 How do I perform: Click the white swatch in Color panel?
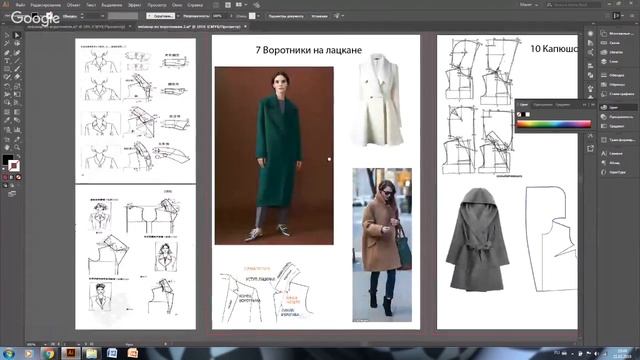pyautogui.click(x=528, y=115)
